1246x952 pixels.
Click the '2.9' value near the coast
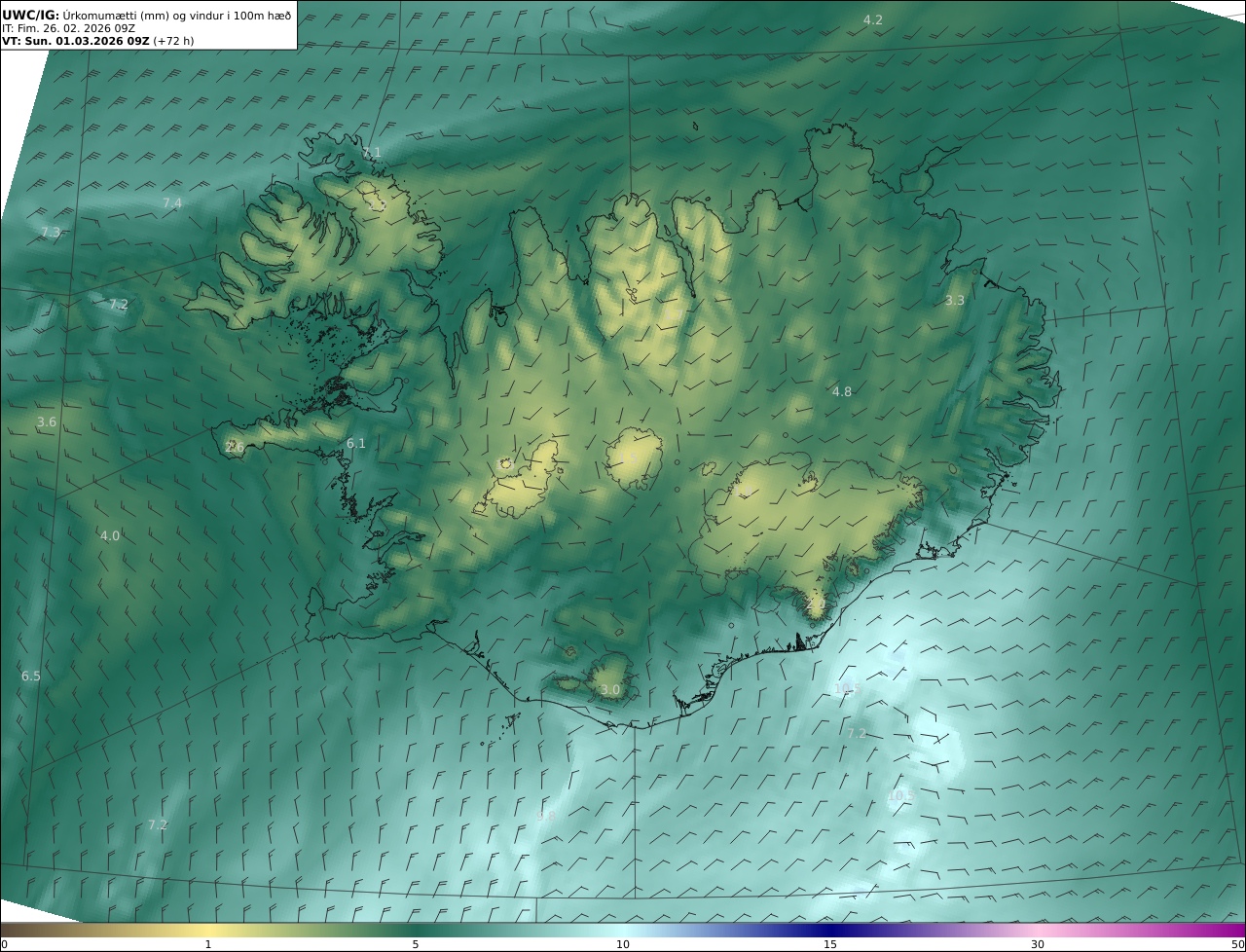coord(816,604)
